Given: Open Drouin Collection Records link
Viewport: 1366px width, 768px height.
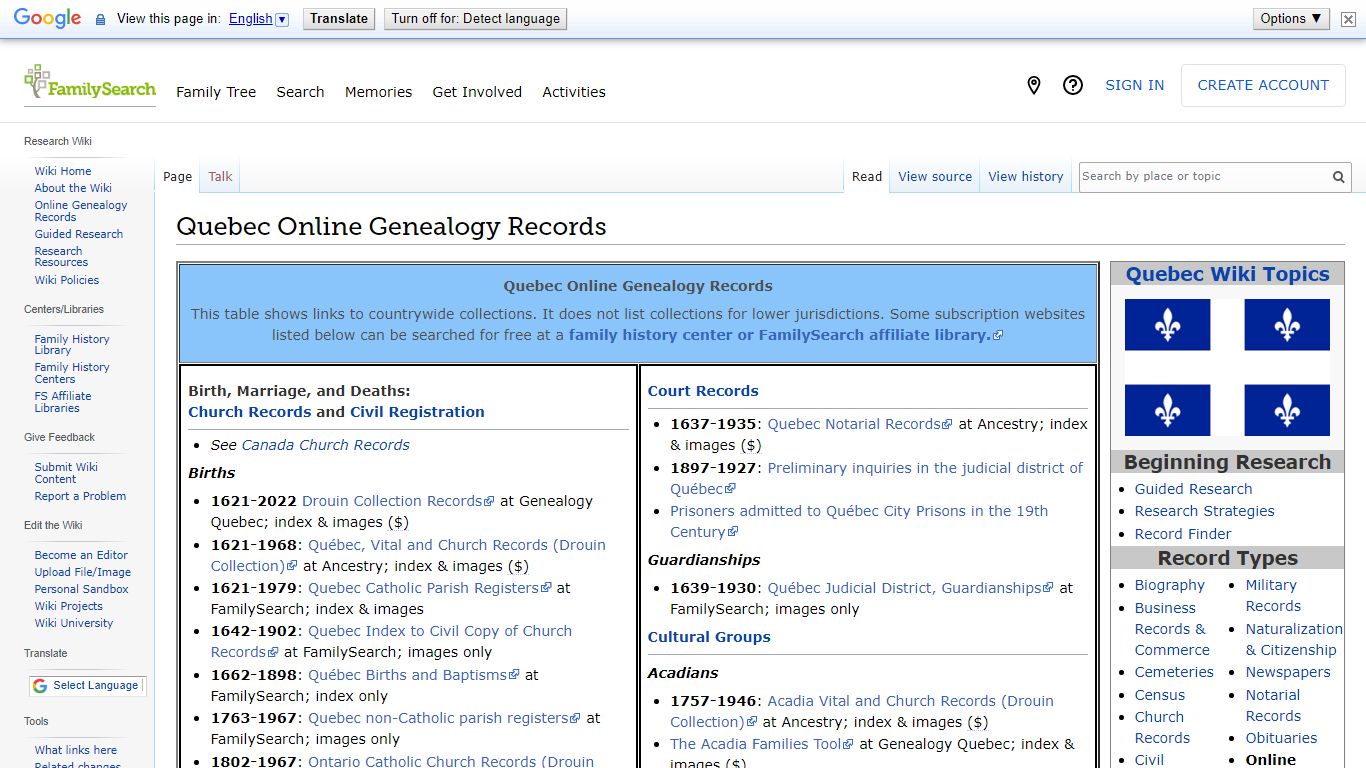Looking at the screenshot, I should (398, 501).
